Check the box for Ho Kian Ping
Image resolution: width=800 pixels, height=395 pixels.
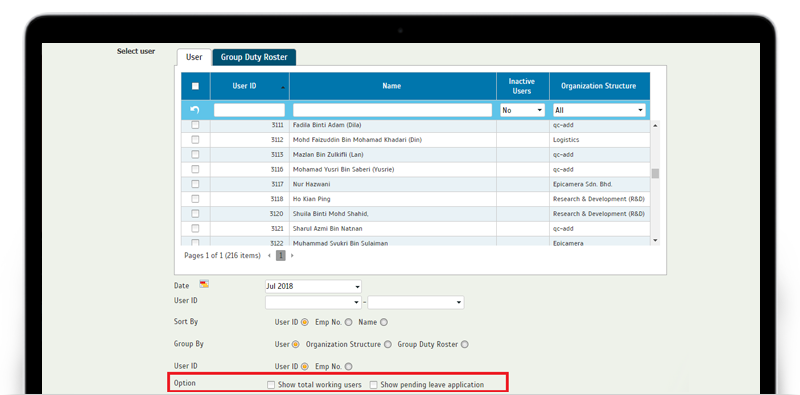click(x=195, y=199)
